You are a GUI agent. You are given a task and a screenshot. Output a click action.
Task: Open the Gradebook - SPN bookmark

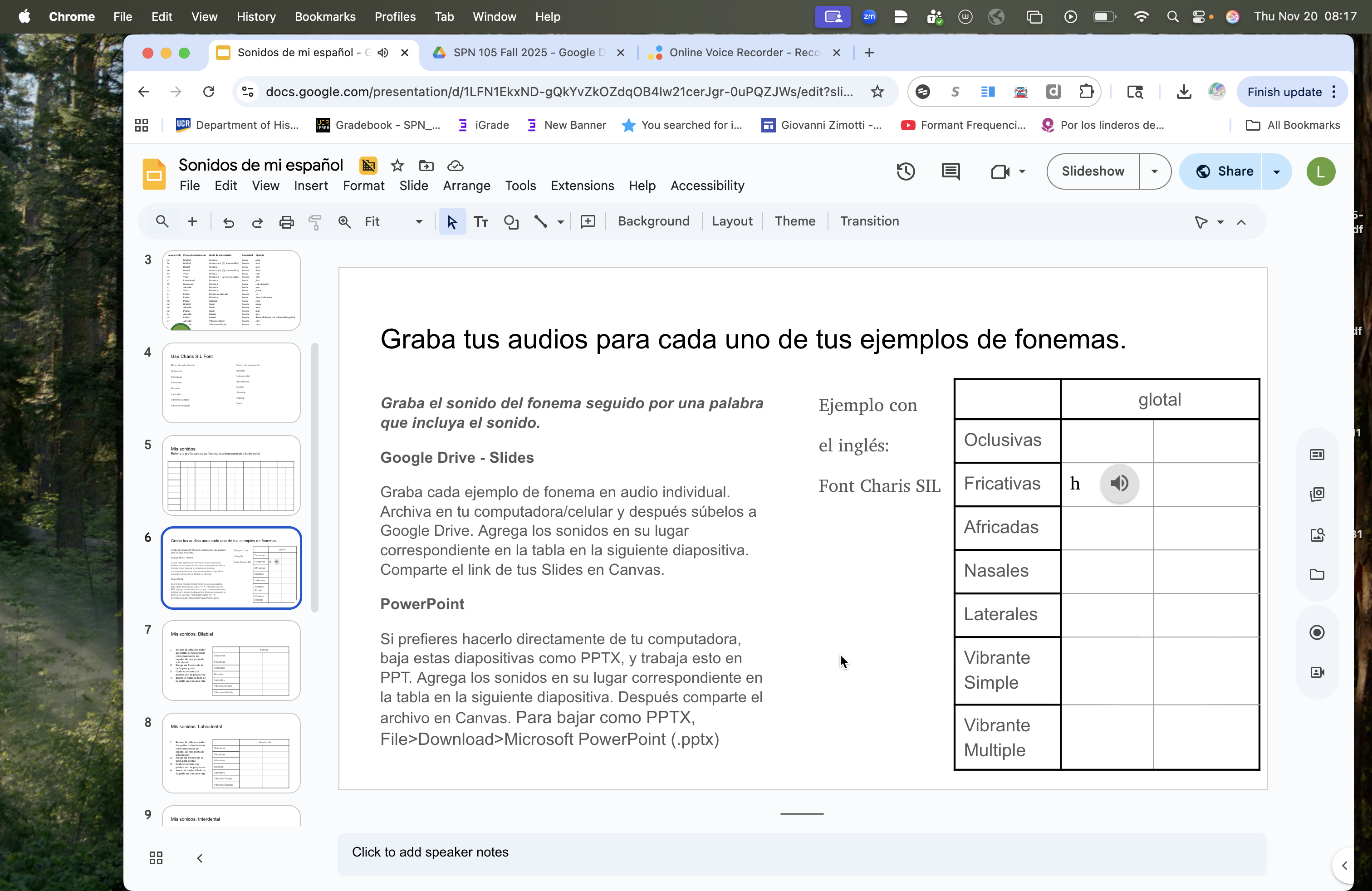[x=378, y=125]
